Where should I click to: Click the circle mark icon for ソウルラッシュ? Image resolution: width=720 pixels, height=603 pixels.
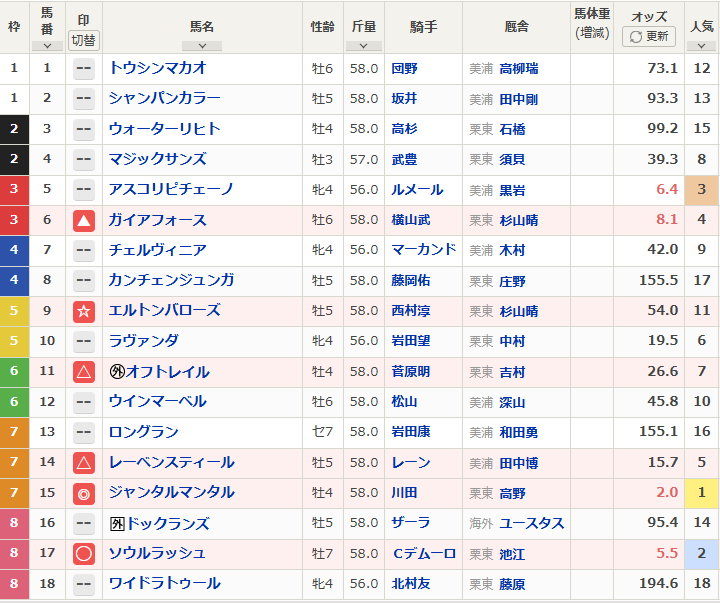click(x=84, y=553)
